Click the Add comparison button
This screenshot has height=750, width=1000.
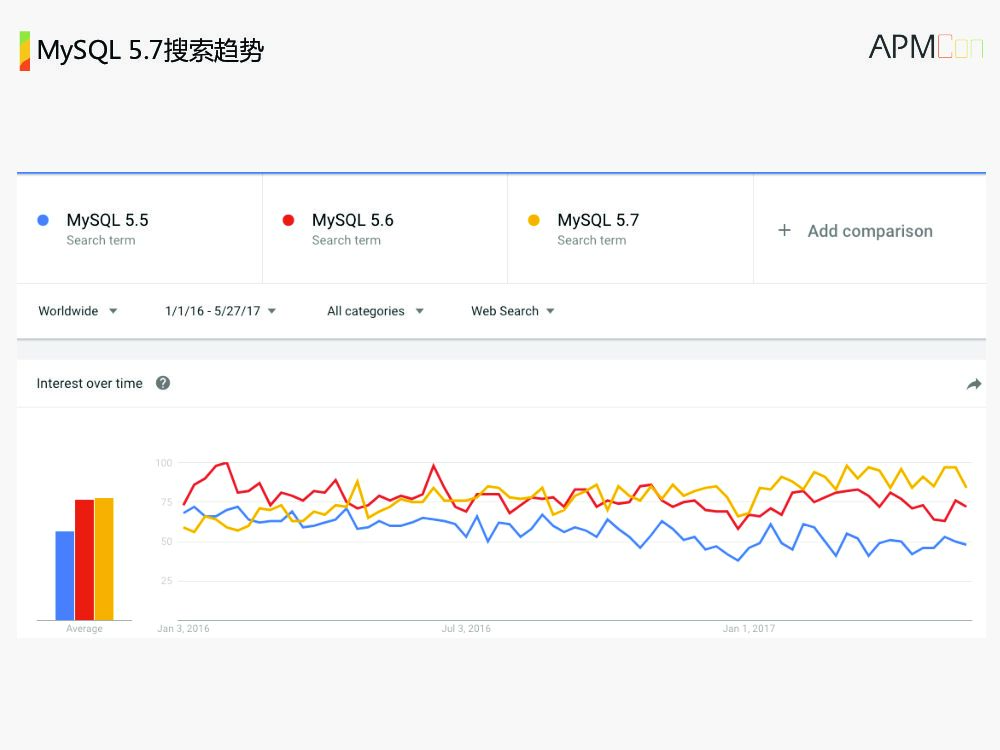pyautogui.click(x=869, y=231)
